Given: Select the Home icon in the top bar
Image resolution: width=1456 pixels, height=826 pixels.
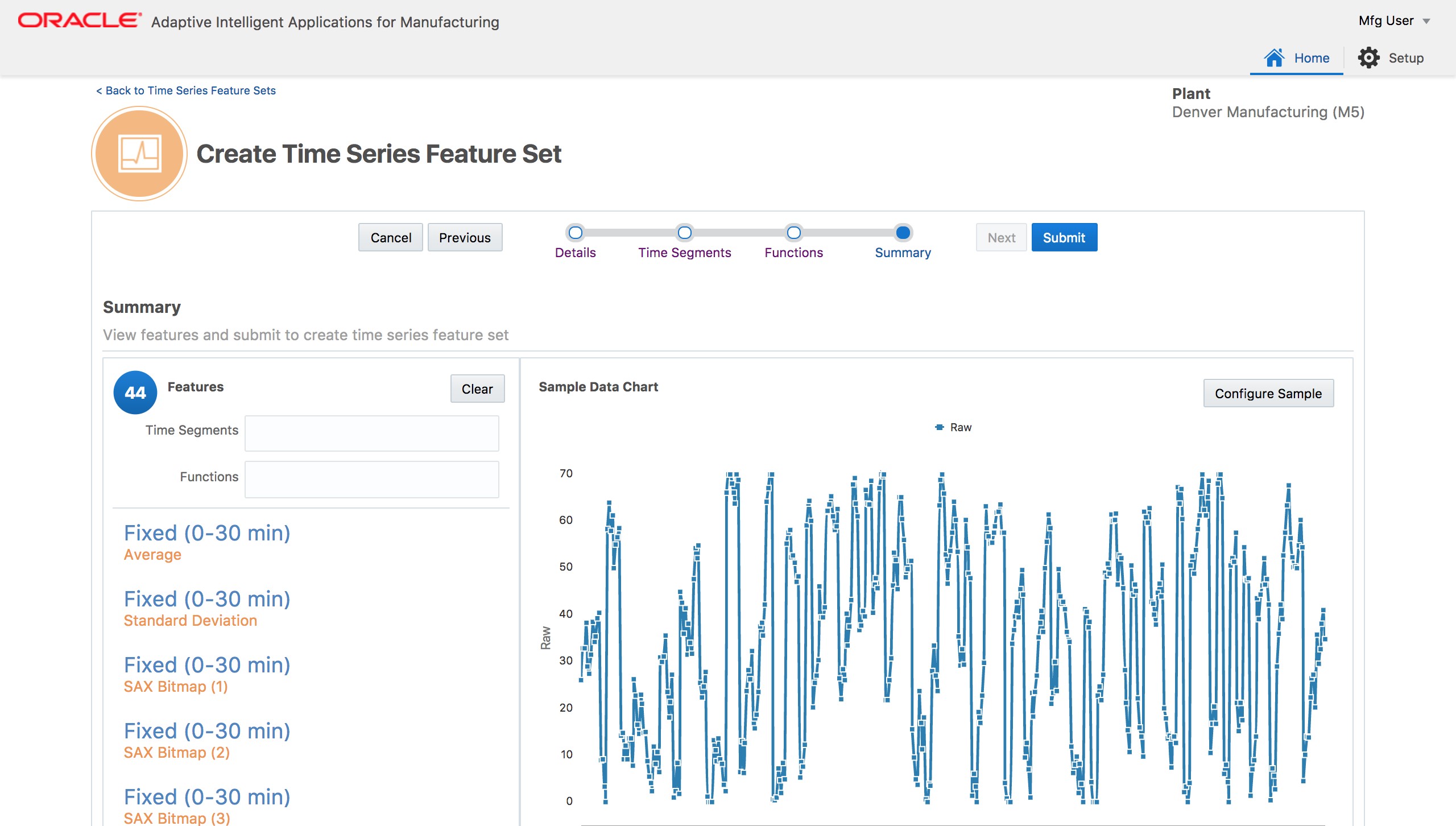Looking at the screenshot, I should tap(1274, 57).
